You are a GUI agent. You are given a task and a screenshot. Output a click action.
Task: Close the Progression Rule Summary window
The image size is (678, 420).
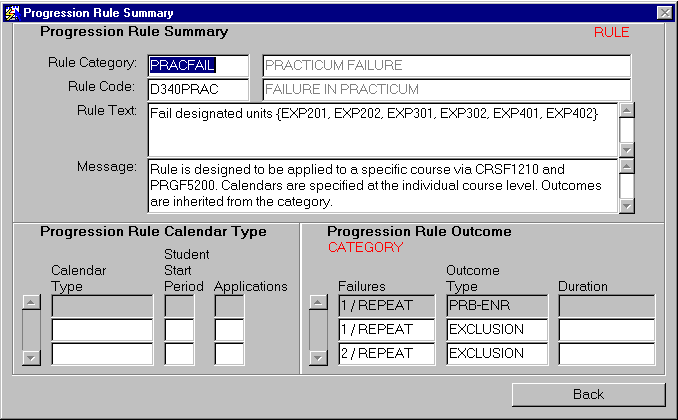coord(664,12)
